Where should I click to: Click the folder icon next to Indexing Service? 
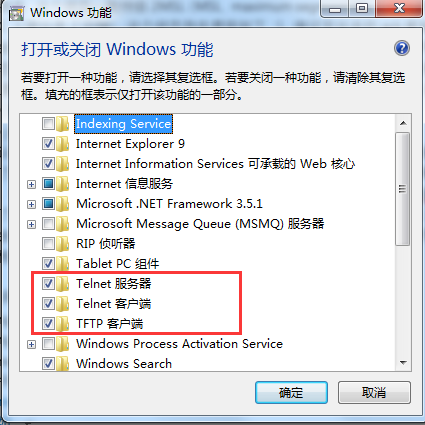(62, 124)
